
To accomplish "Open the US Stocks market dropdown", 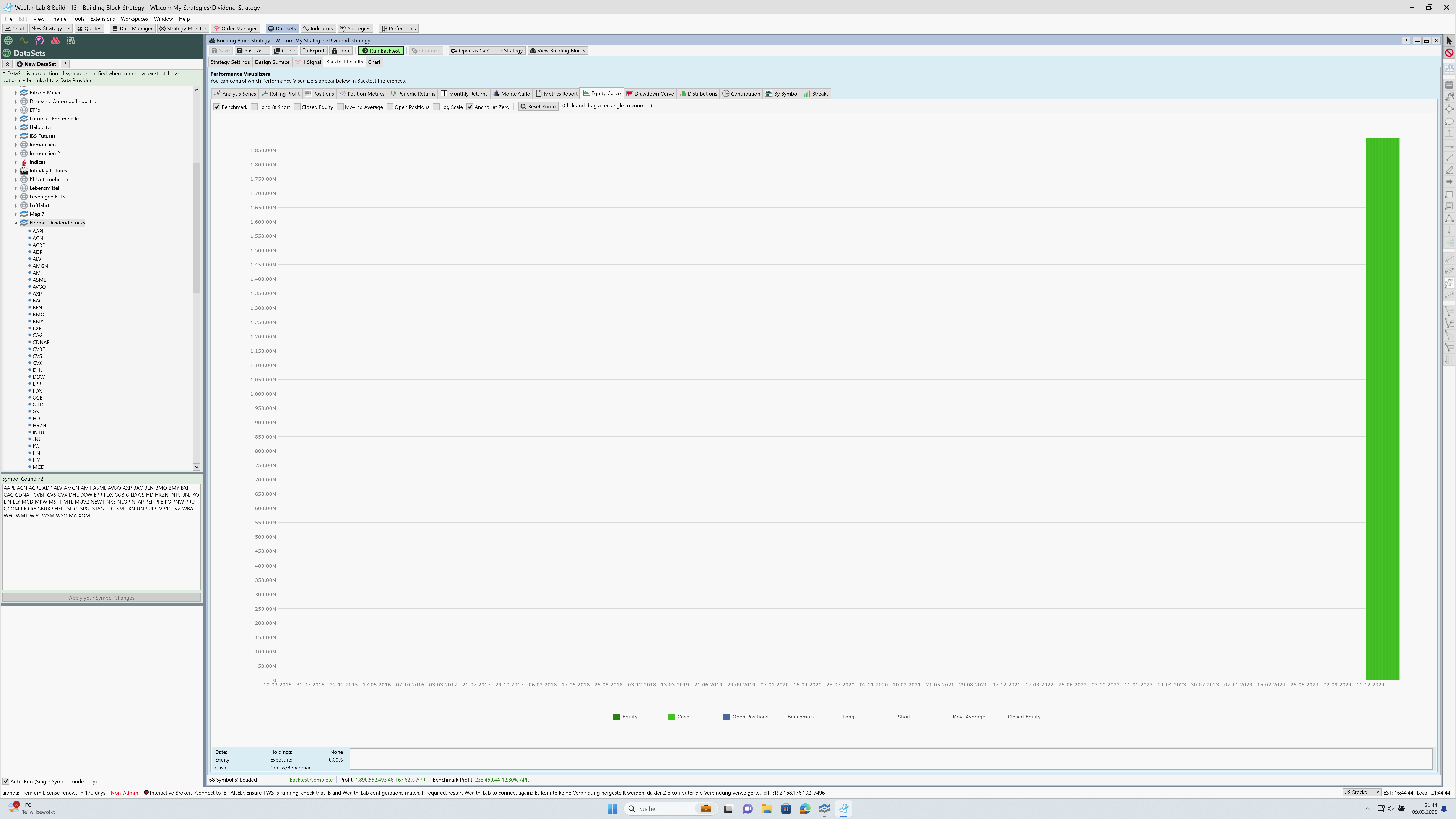I will coord(1362,792).
